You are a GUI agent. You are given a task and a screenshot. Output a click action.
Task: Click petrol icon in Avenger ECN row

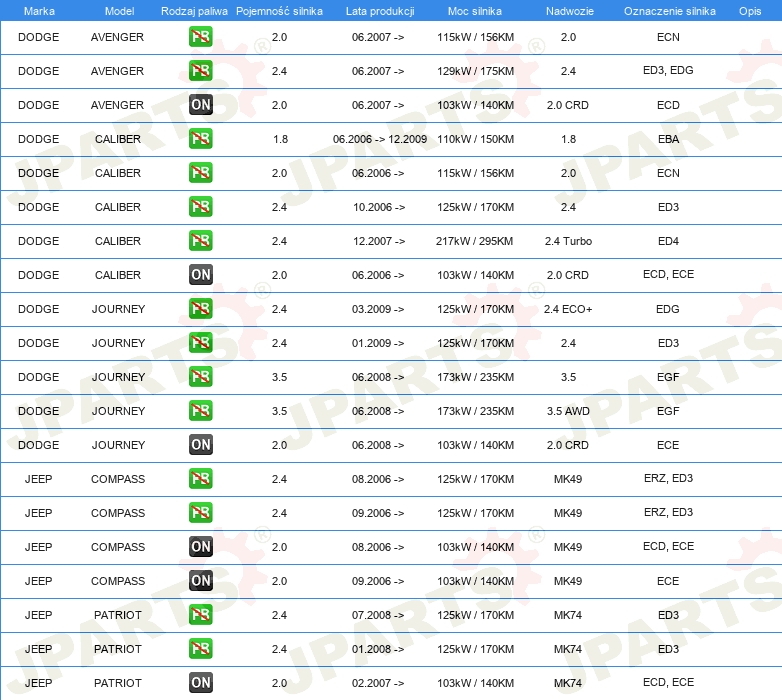coord(200,37)
